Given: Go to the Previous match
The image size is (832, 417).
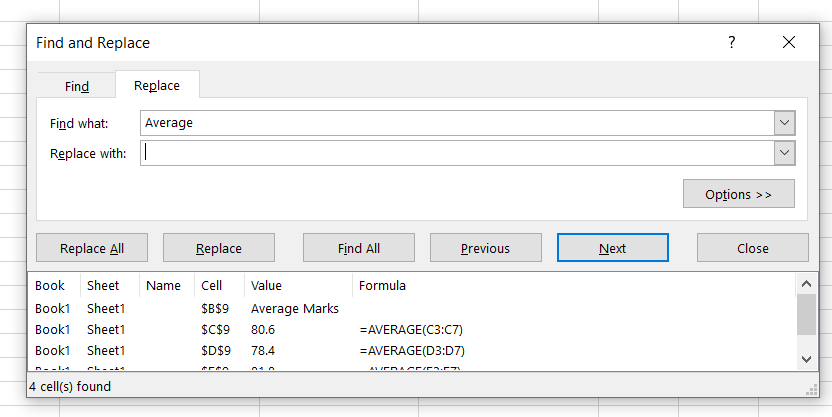Looking at the screenshot, I should (x=485, y=248).
